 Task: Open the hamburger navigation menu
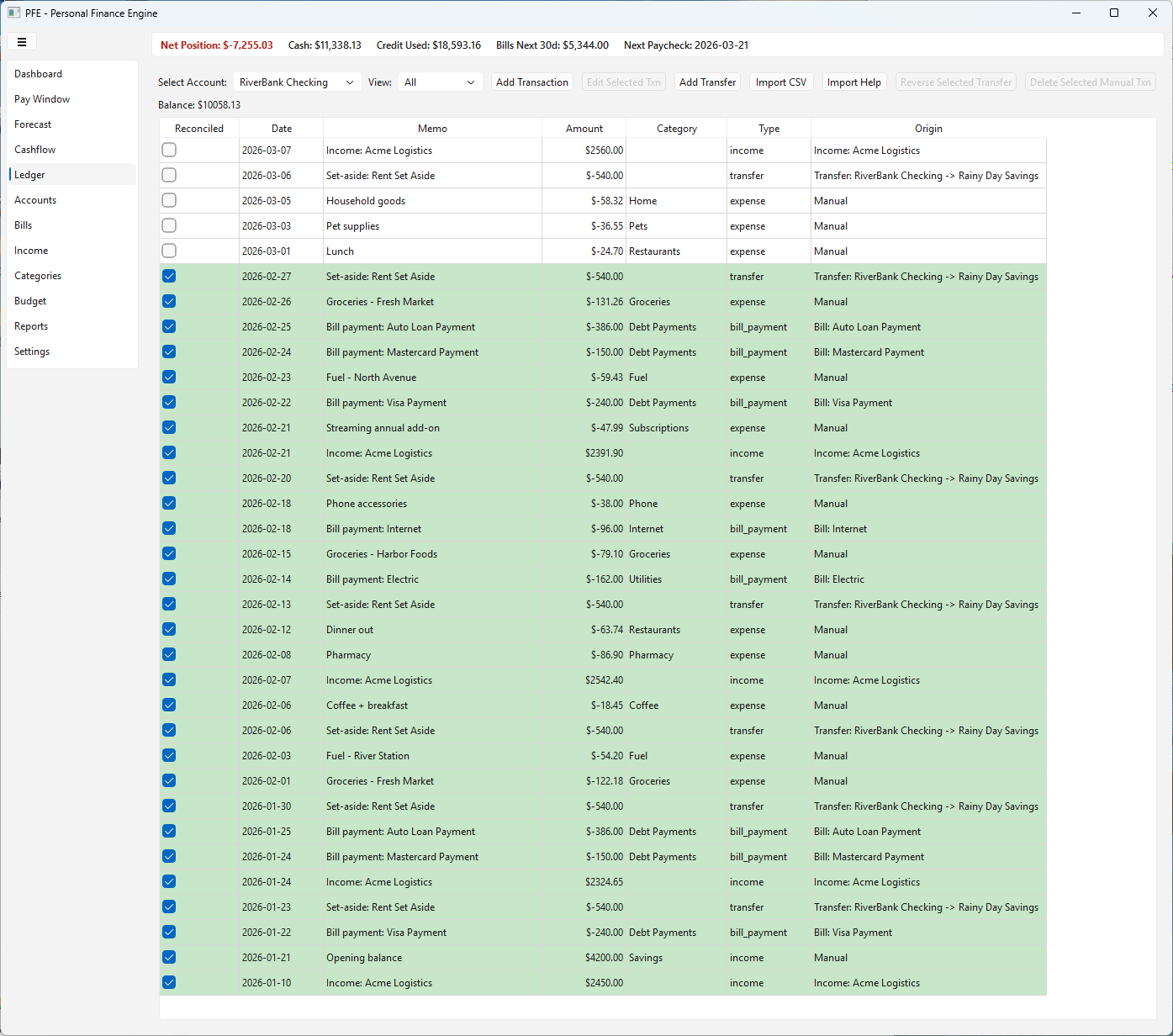[x=22, y=41]
